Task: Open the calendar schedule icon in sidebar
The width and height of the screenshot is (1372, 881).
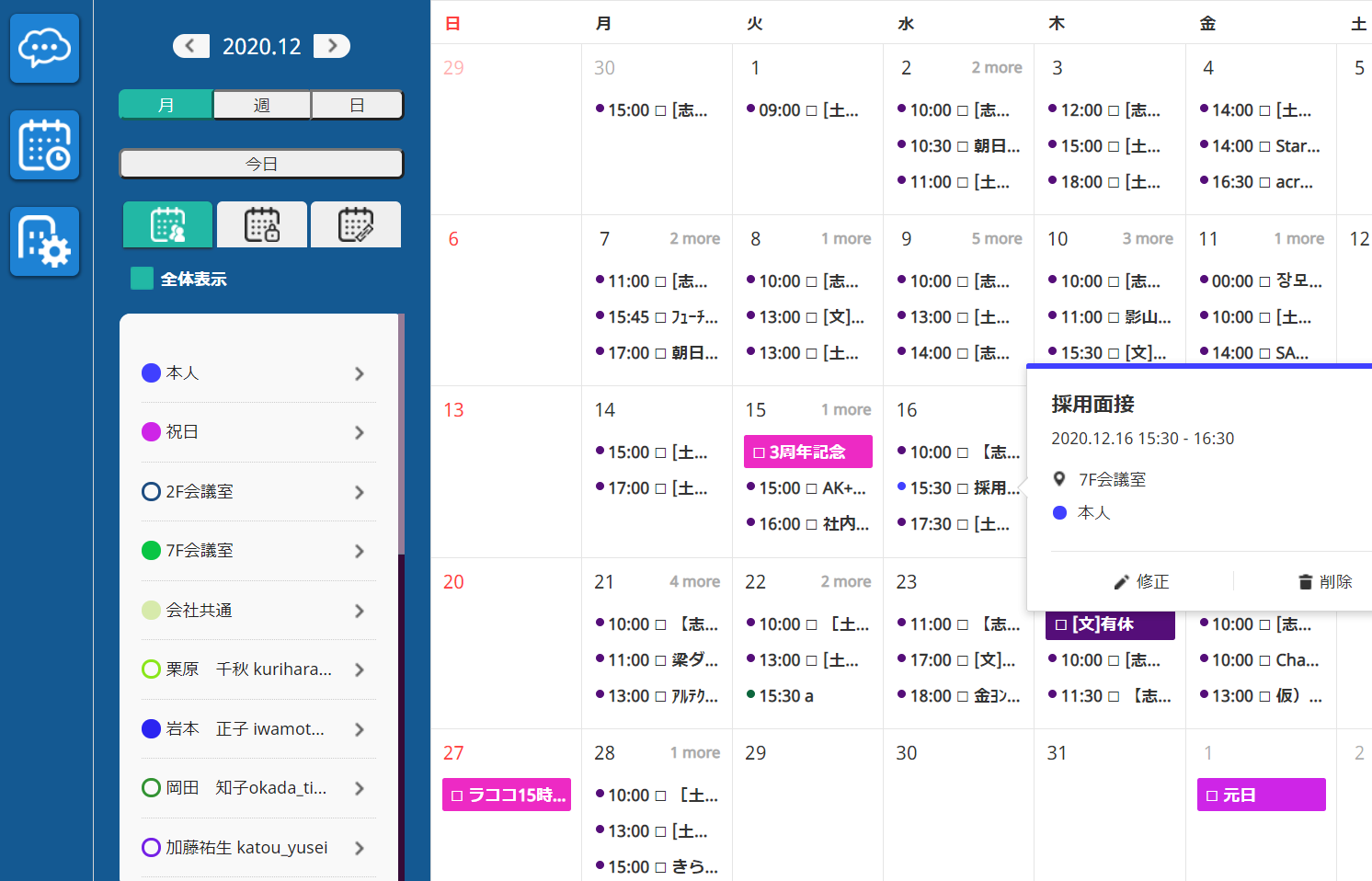Action: click(44, 145)
